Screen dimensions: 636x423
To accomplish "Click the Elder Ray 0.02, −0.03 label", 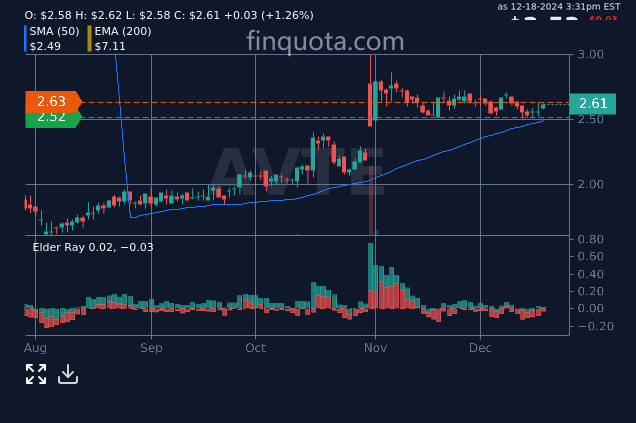I will click(x=93, y=247).
